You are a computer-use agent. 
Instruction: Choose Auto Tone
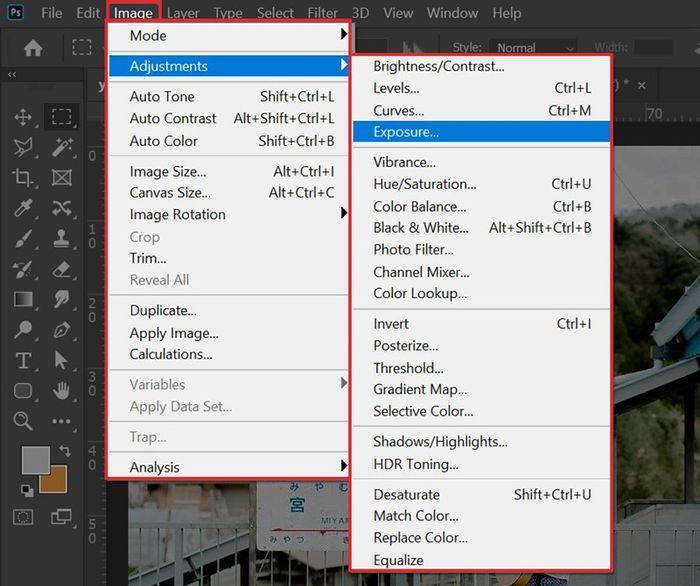pos(229,96)
